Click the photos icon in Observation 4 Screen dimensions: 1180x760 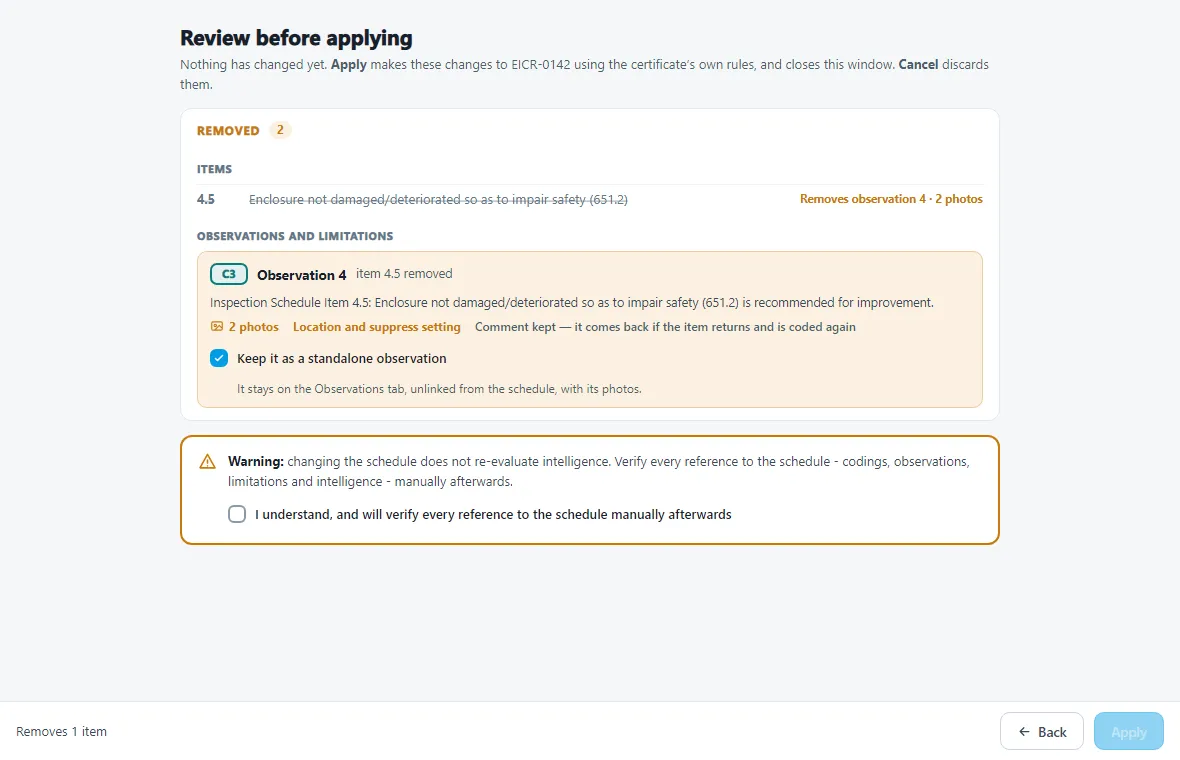coord(217,327)
